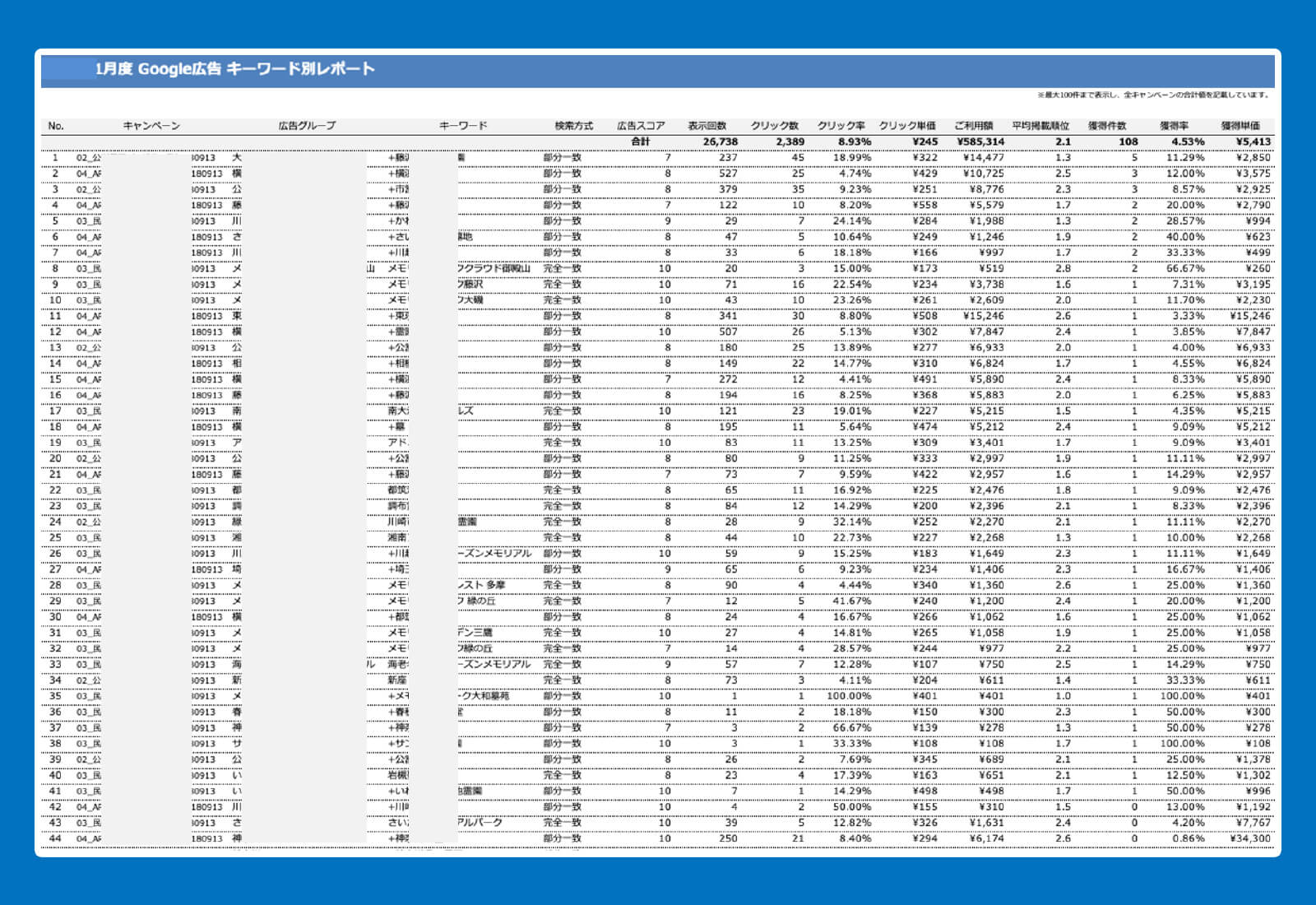Viewport: 1316px width, 905px height.
Task: Select the 獲得単価 column header
Action: 1240,126
